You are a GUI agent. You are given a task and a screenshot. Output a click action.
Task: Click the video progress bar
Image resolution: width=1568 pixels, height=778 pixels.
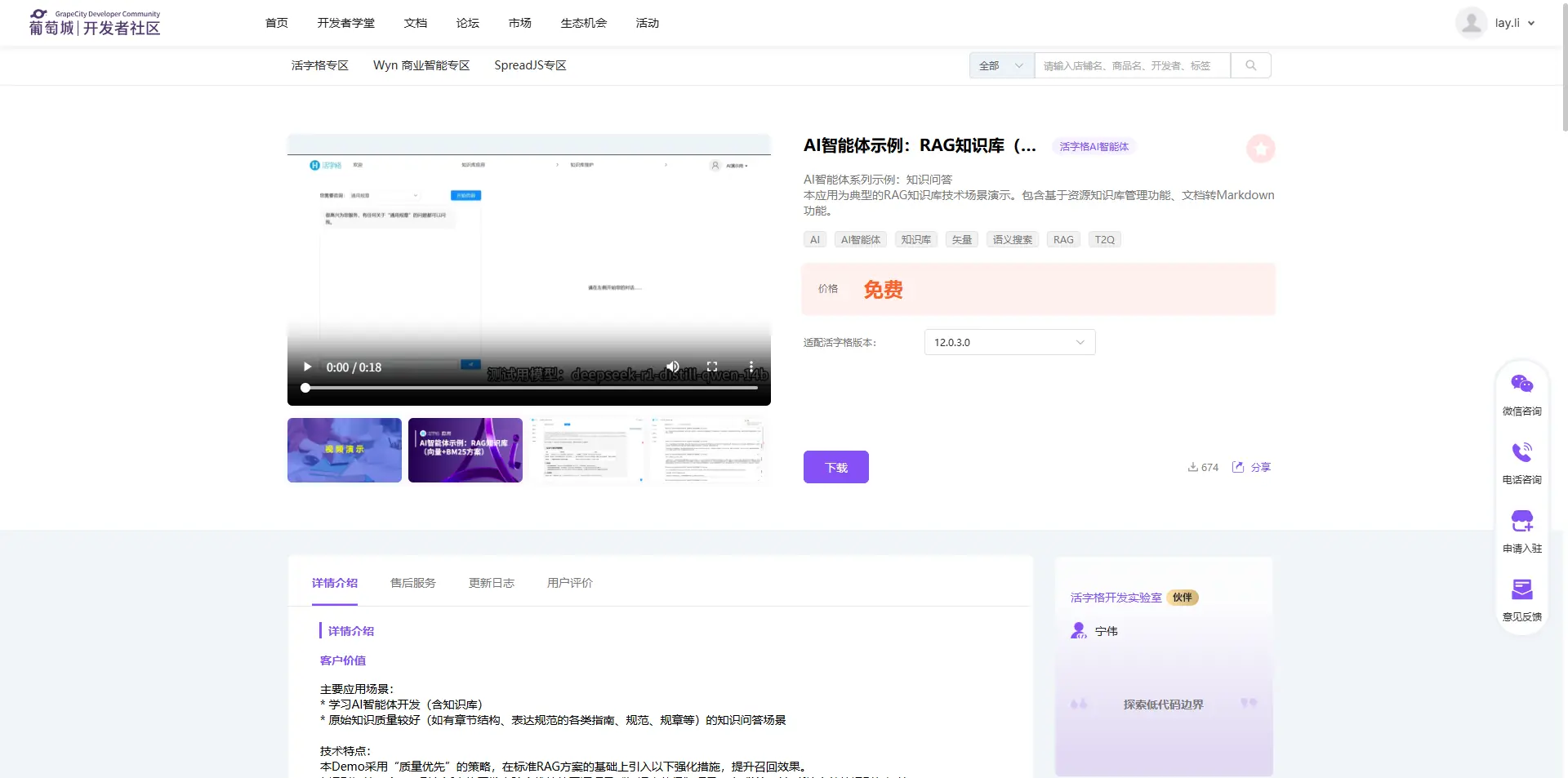(529, 388)
